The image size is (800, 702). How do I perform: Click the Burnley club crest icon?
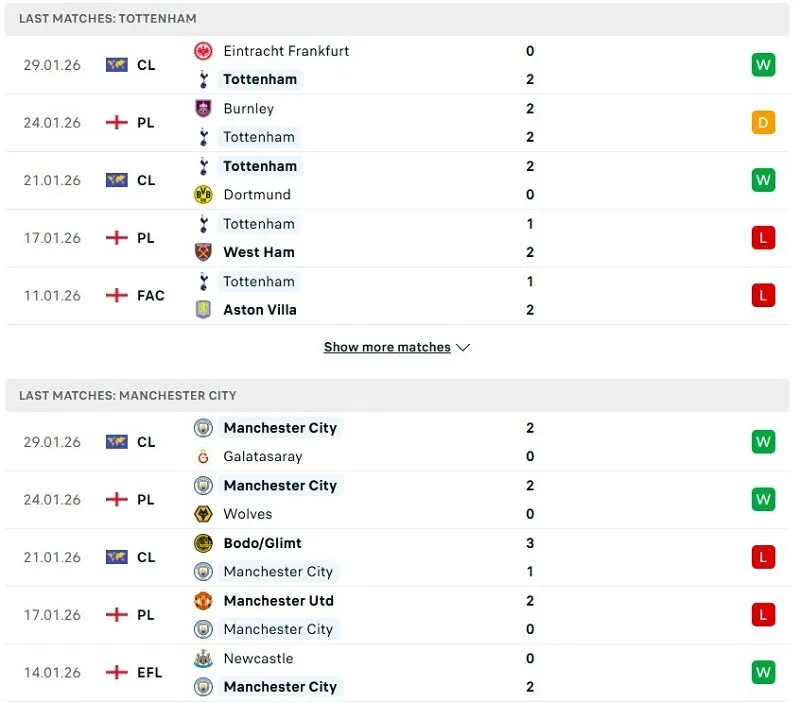pos(203,109)
